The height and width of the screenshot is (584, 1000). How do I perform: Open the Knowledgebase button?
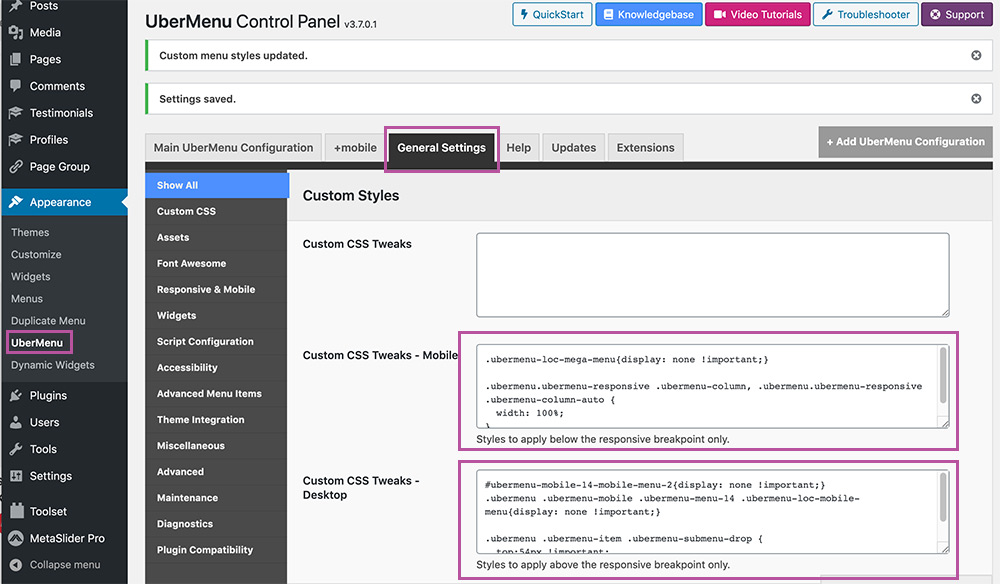coord(649,14)
